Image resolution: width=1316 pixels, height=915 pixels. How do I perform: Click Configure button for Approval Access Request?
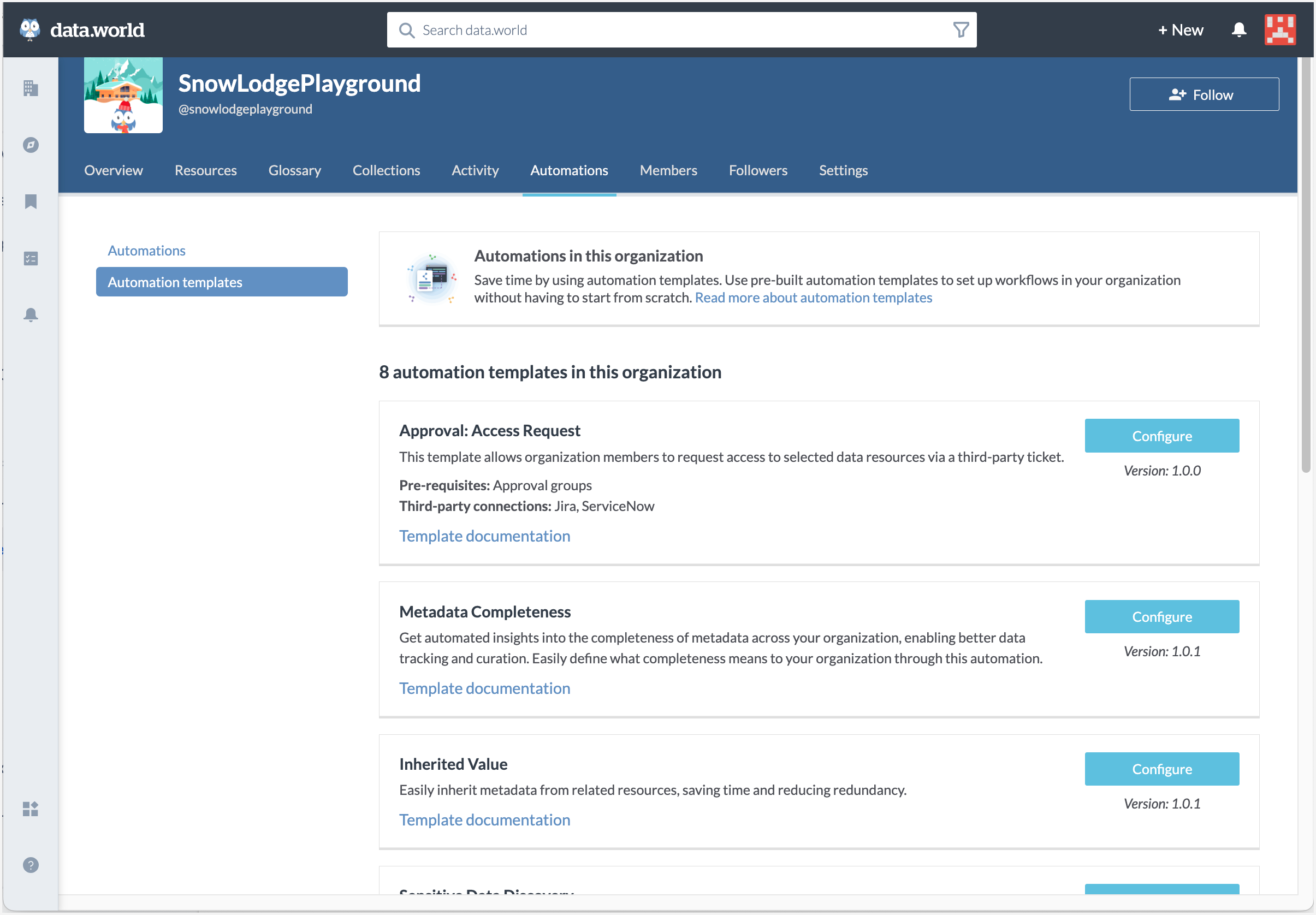[x=1162, y=436]
